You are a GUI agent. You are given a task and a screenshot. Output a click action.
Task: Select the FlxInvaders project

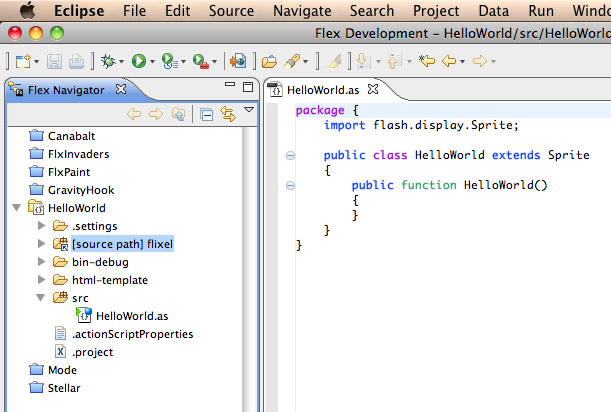pos(78,154)
